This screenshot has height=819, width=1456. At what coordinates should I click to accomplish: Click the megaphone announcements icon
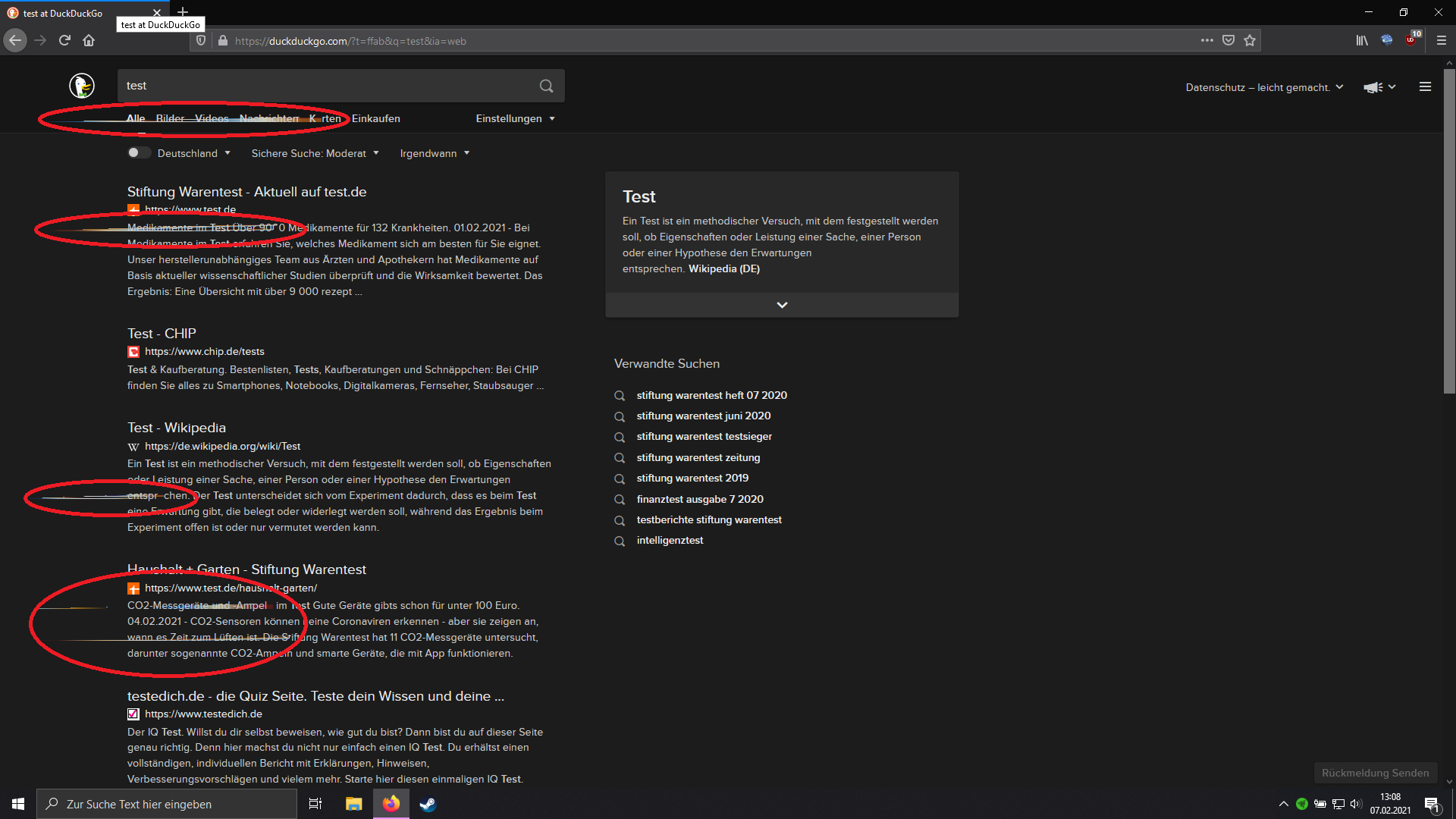coord(1373,87)
